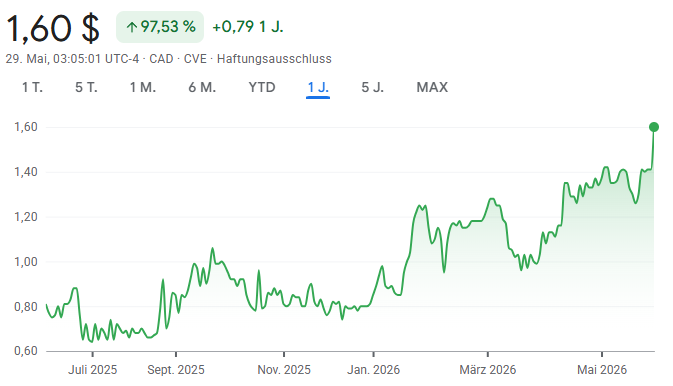Click the Juli 2025 axis label
Viewport: 673px width, 386px height.
(92, 370)
